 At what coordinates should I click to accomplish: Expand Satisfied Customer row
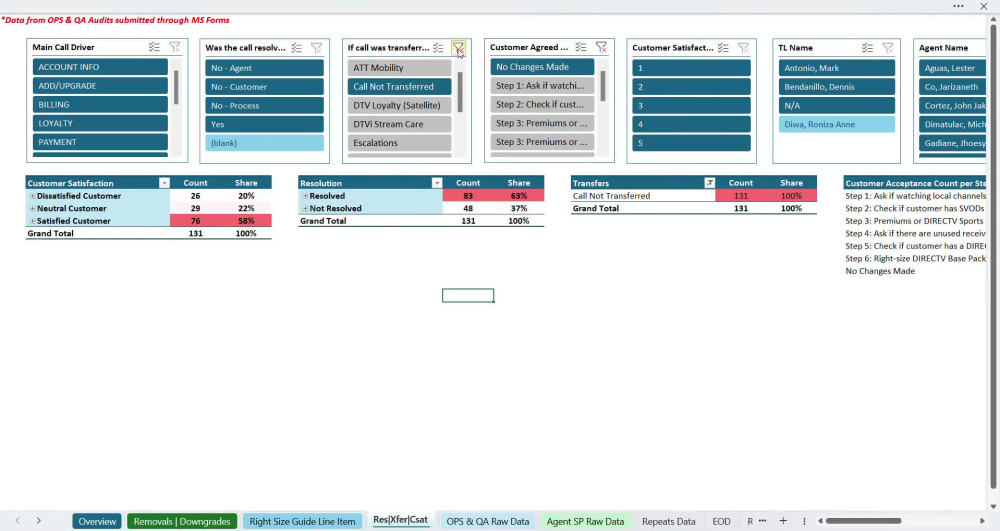click(33, 221)
